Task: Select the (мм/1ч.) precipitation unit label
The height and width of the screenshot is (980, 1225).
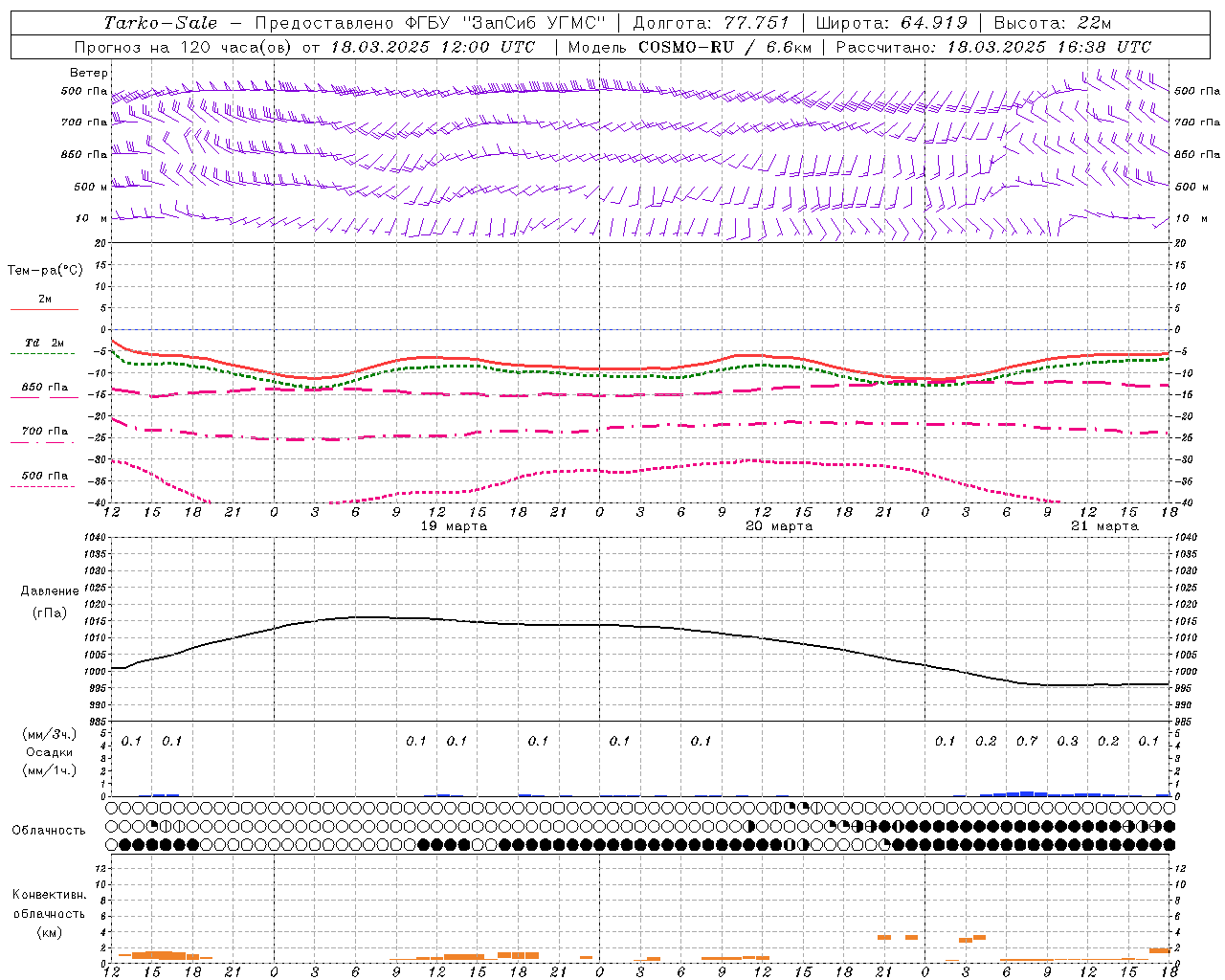Action: coord(50,770)
